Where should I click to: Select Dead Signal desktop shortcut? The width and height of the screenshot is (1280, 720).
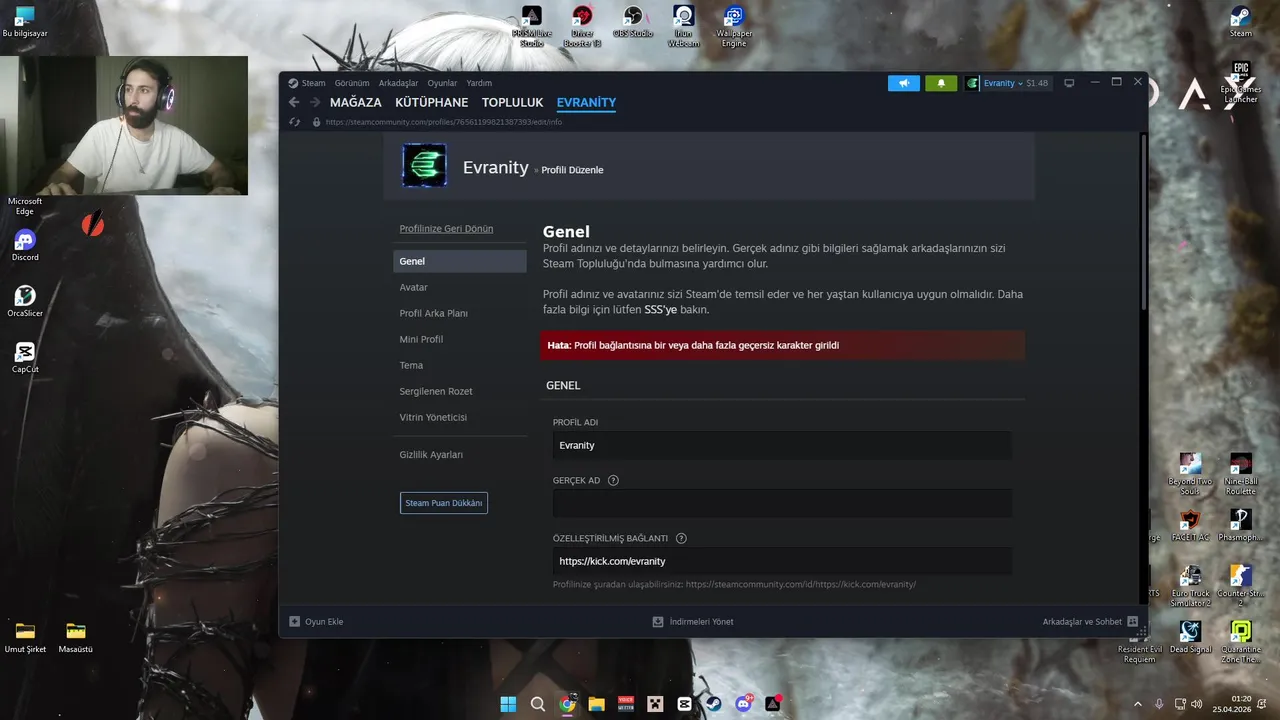click(1190, 636)
